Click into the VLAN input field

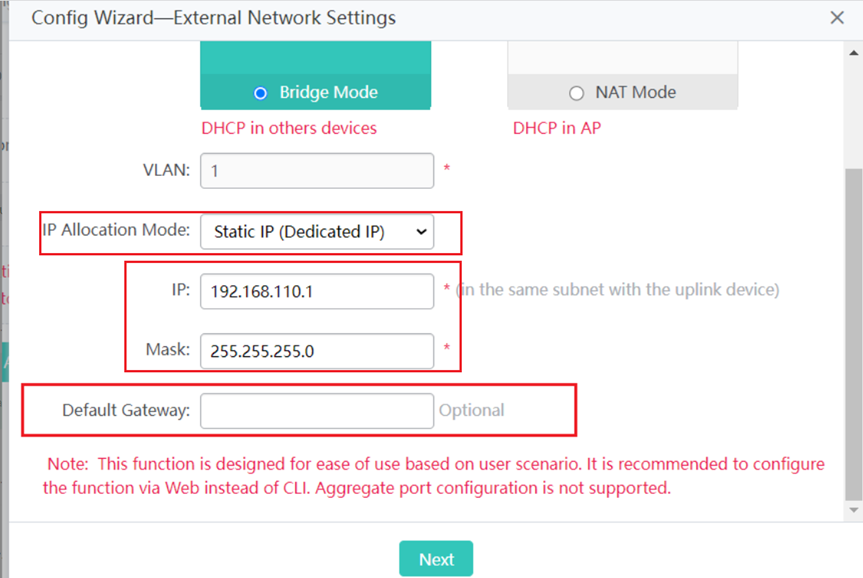click(317, 171)
